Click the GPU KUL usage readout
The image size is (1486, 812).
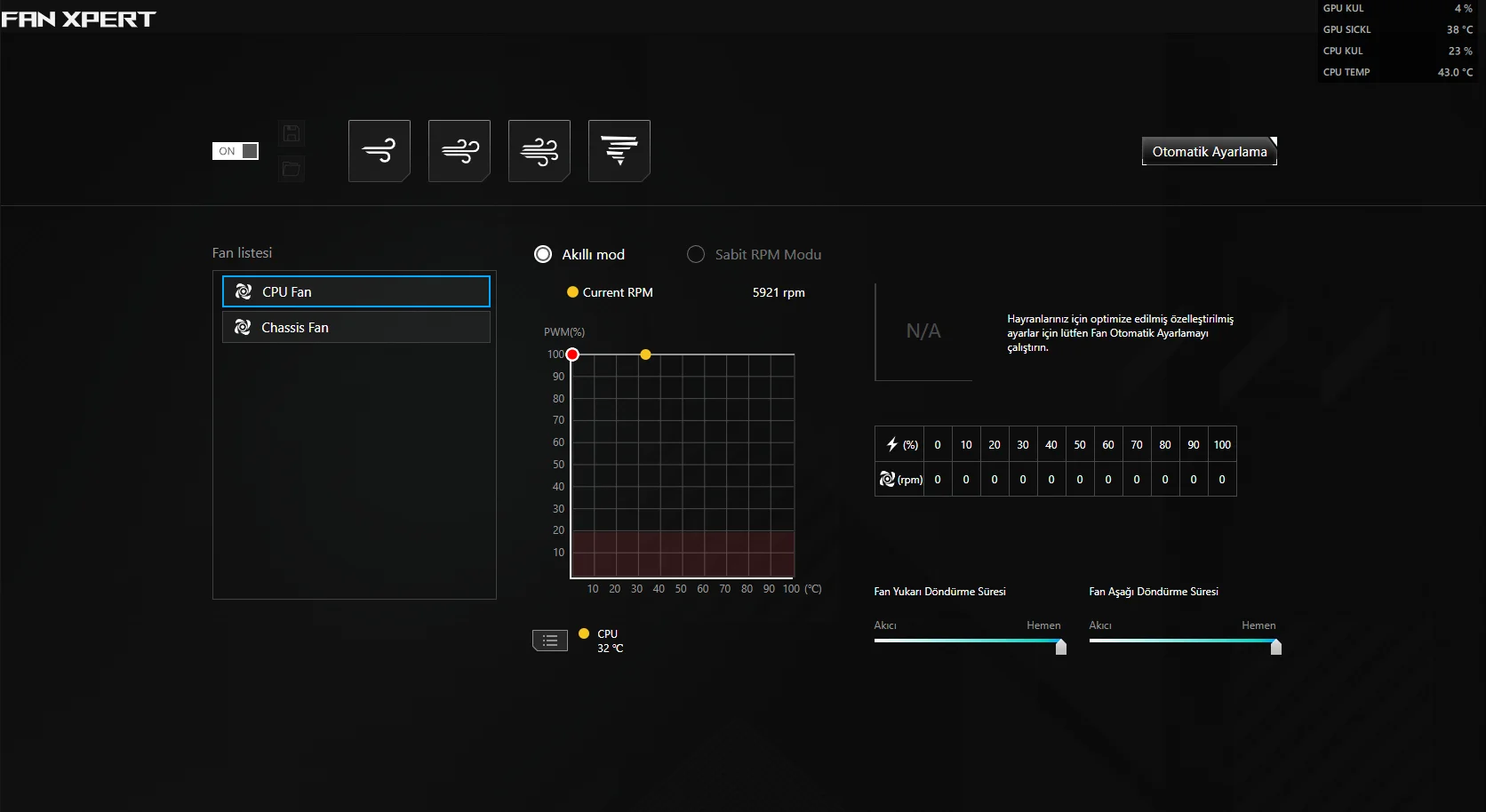pos(1397,8)
